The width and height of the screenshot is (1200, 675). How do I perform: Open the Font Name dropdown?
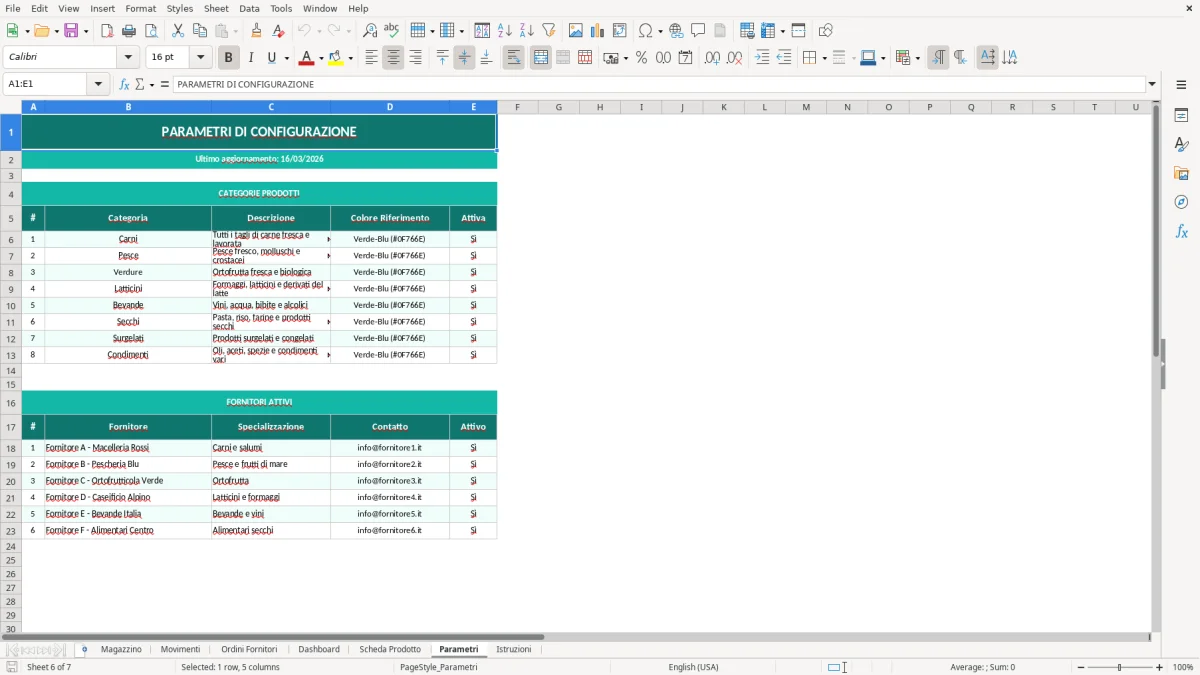tap(128, 58)
